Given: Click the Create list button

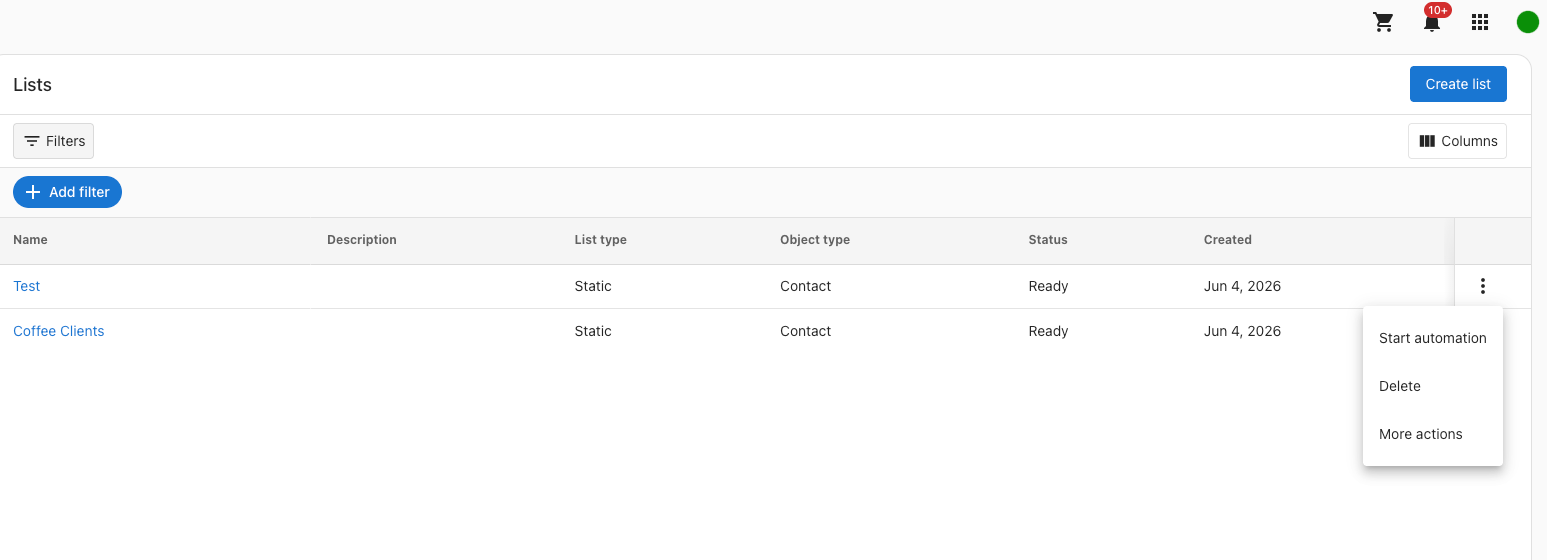Looking at the screenshot, I should pos(1458,84).
